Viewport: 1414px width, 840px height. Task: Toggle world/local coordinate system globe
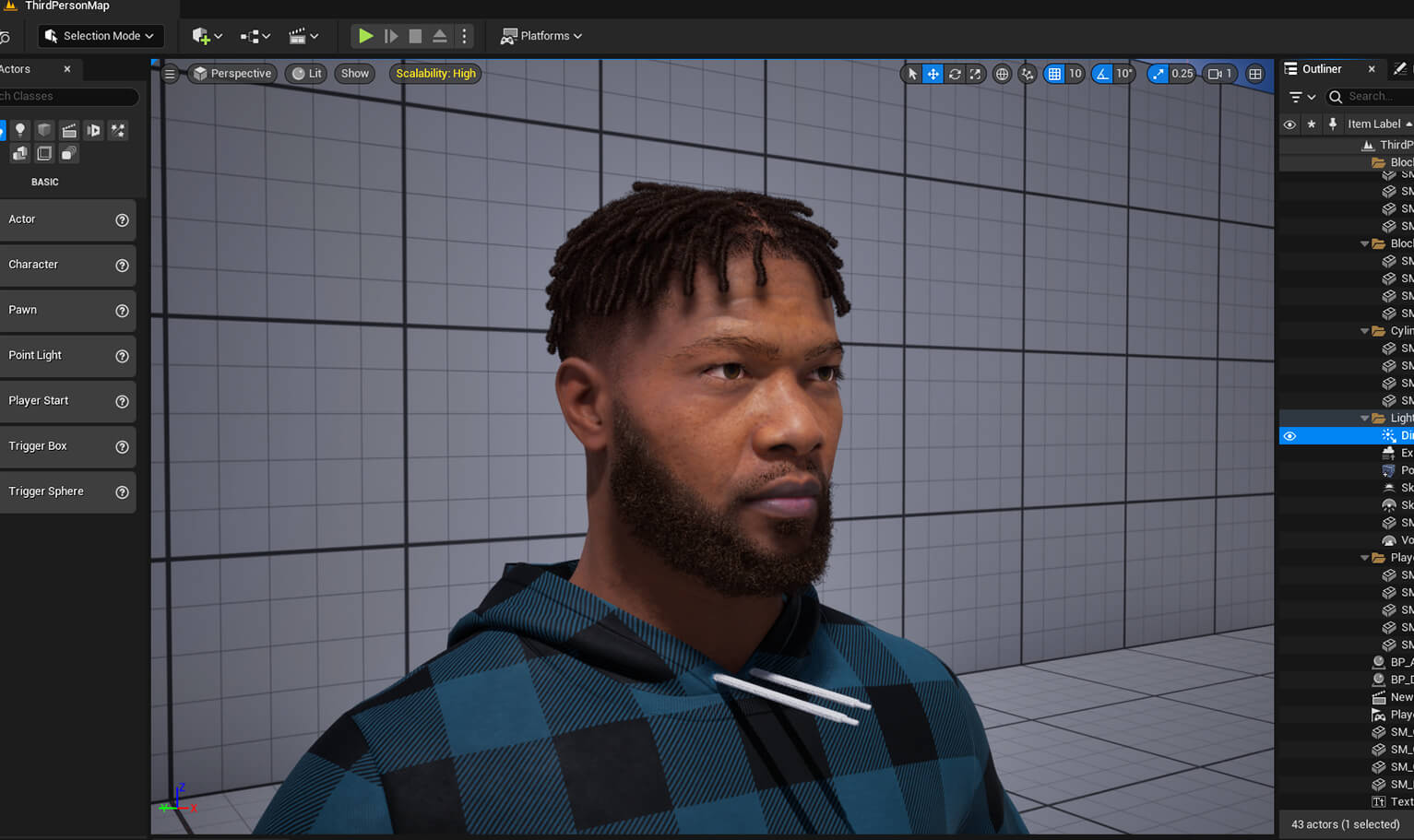coord(1002,74)
